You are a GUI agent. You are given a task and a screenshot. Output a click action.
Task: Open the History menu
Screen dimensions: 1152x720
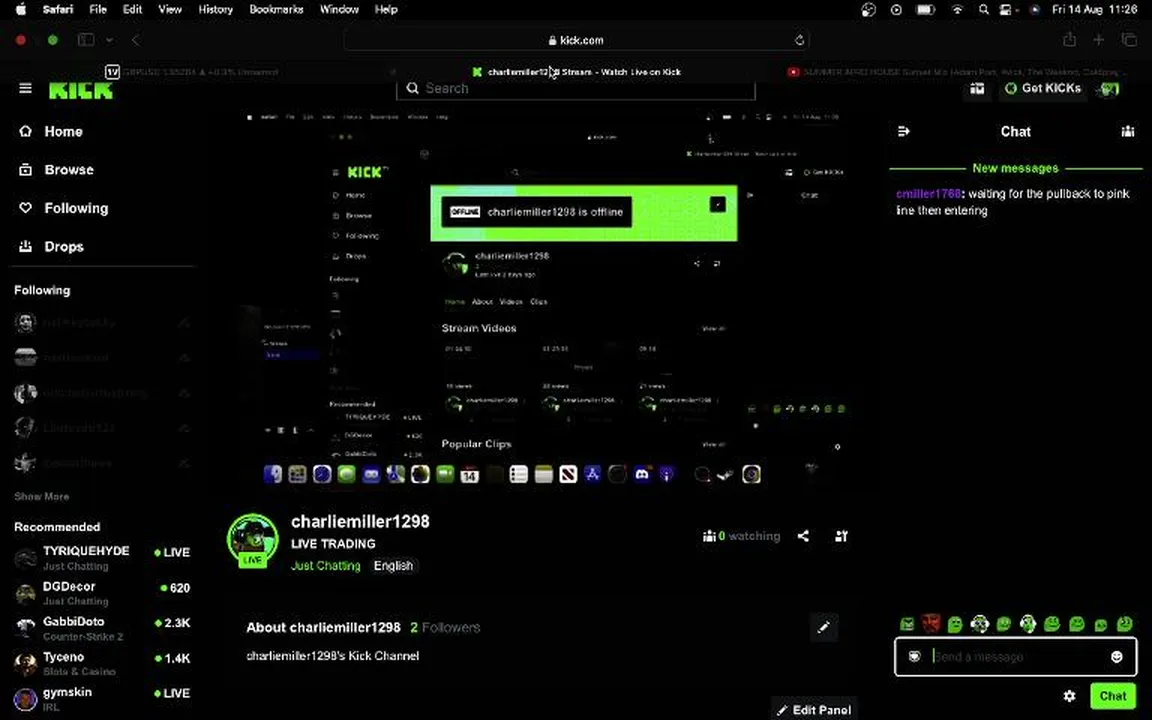pos(215,10)
